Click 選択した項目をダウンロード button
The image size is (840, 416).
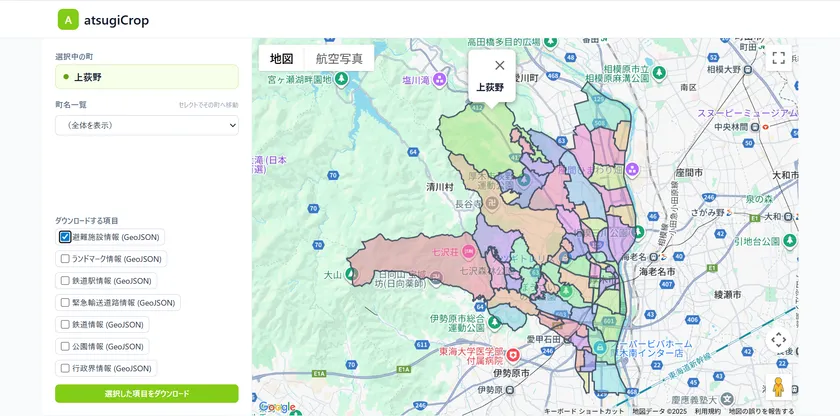tap(147, 394)
